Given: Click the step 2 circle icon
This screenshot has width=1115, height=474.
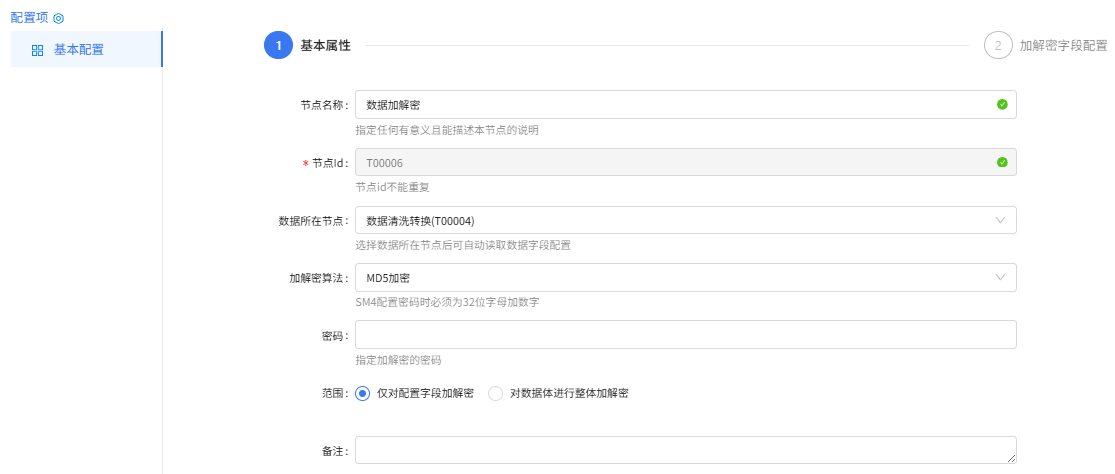Looking at the screenshot, I should [x=998, y=45].
